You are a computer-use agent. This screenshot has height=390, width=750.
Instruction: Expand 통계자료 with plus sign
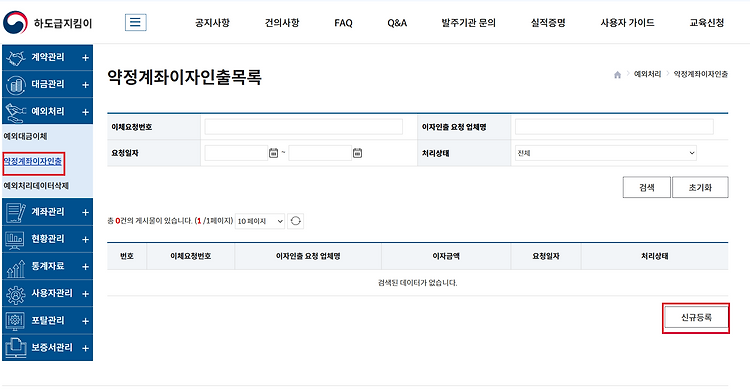click(x=85, y=267)
